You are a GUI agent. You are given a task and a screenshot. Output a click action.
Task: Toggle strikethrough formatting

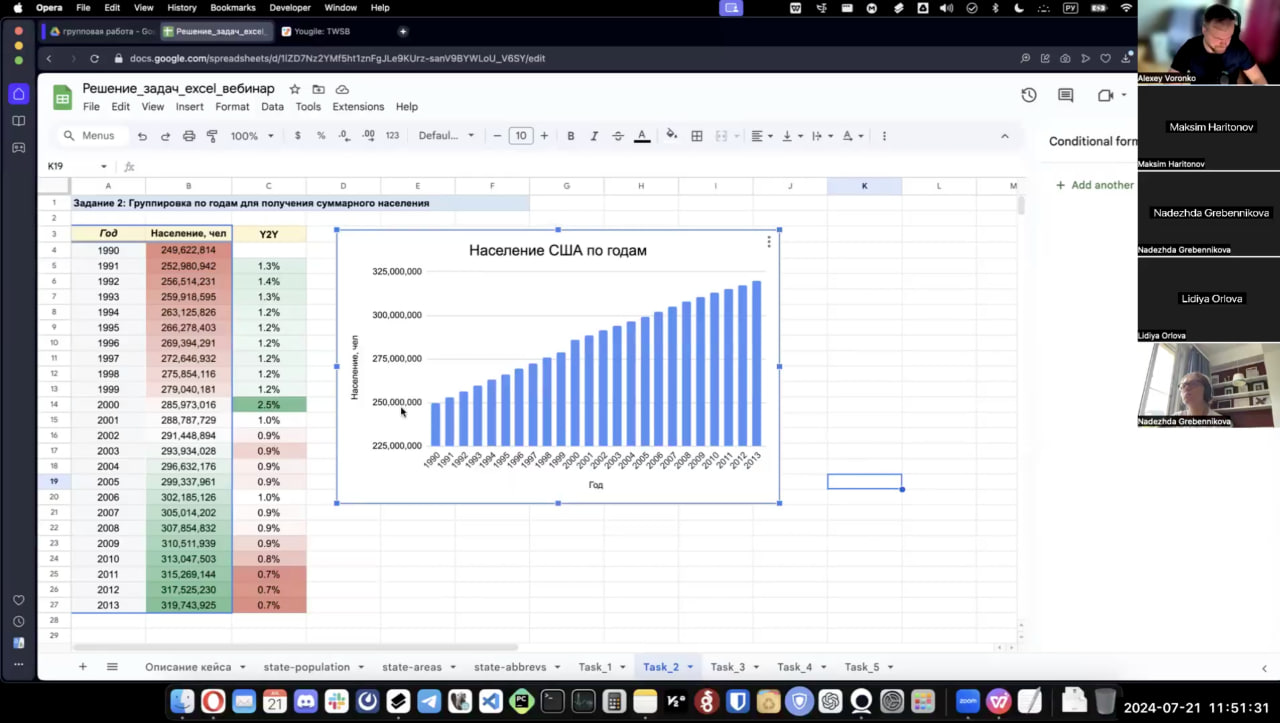pos(618,136)
